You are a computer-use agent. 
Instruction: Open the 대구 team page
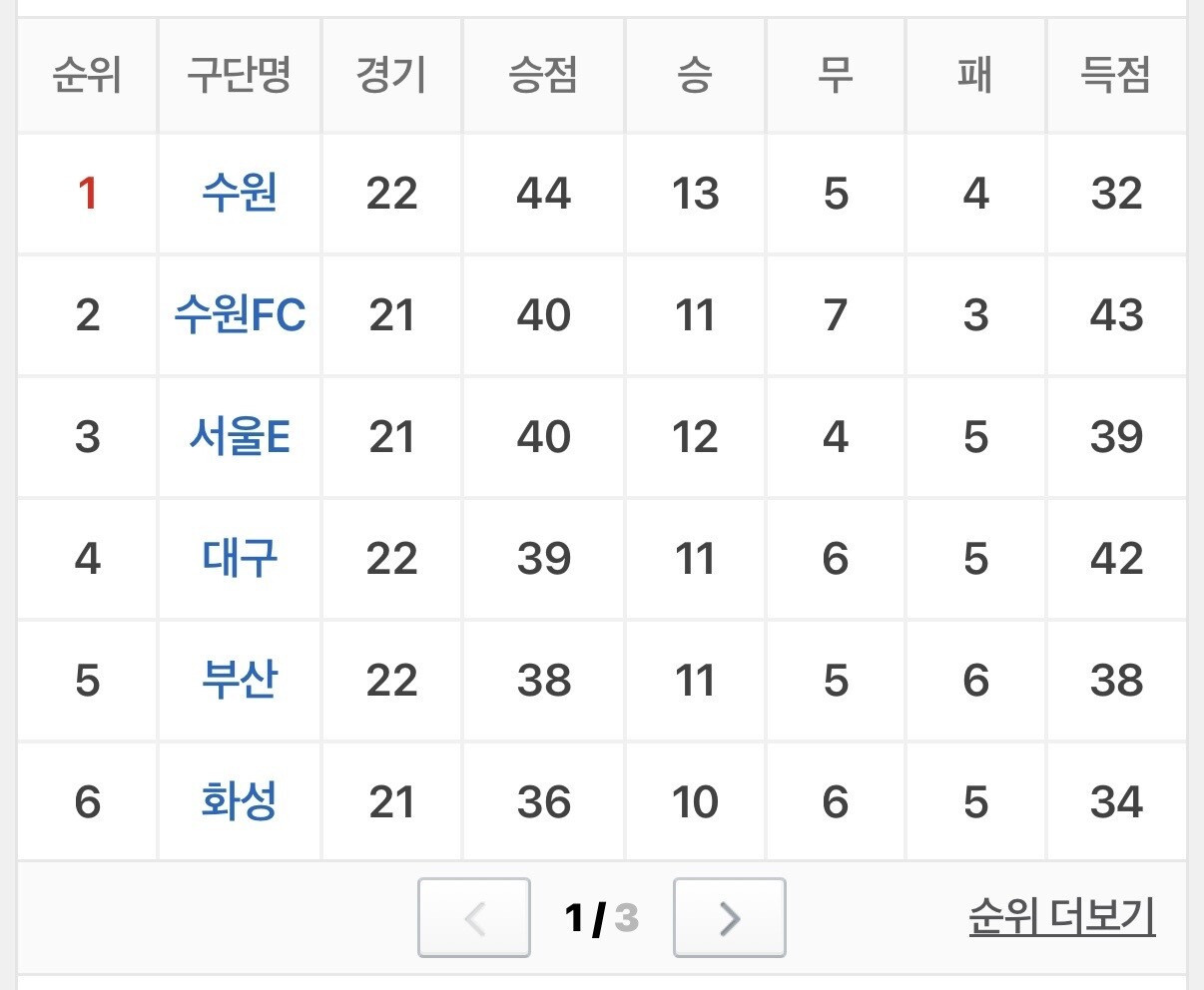pyautogui.click(x=240, y=558)
